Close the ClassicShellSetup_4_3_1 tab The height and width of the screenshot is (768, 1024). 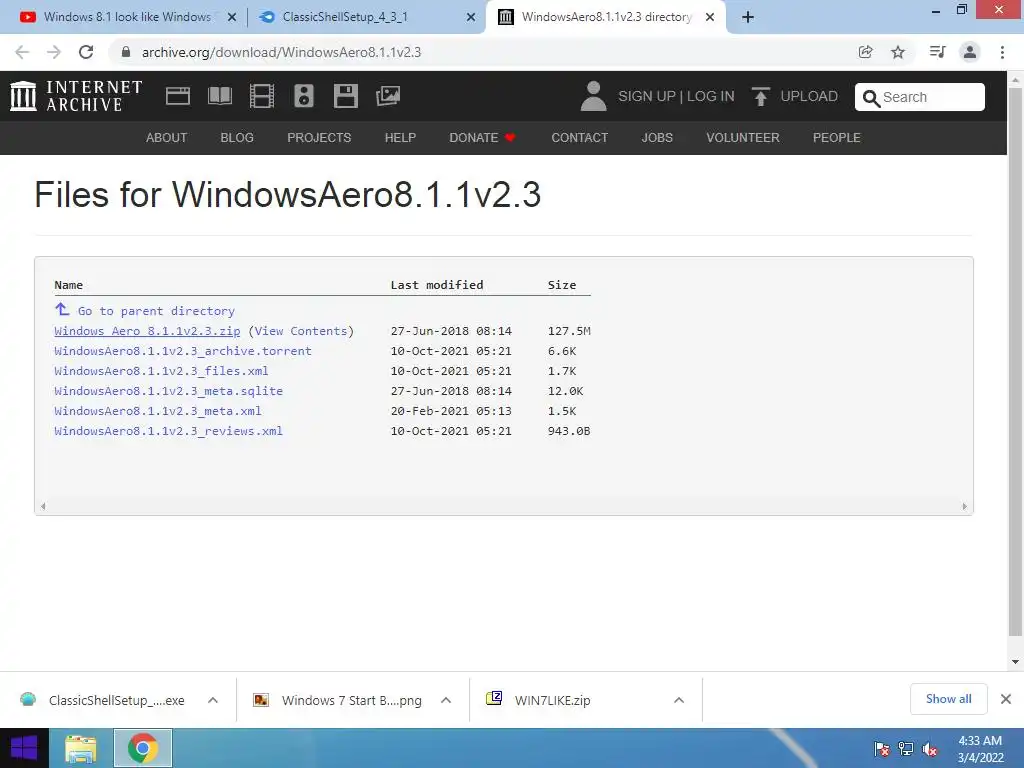tap(471, 17)
